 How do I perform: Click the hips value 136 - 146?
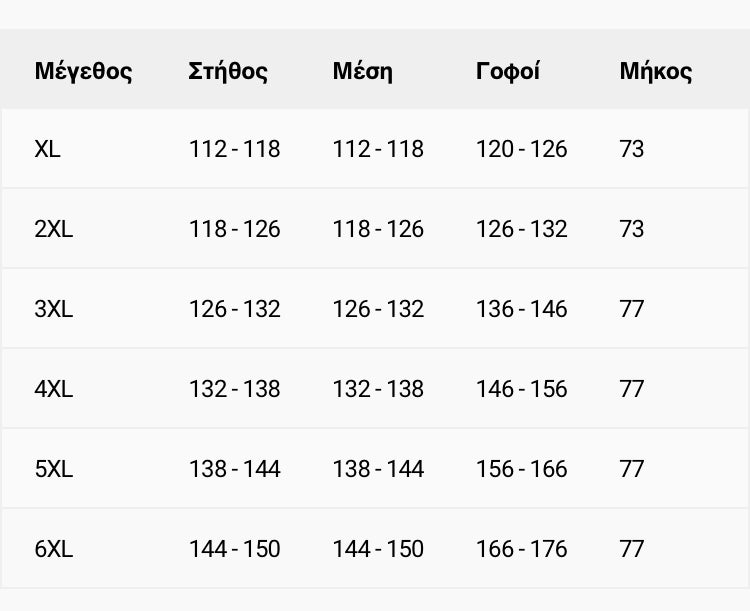[521, 309]
